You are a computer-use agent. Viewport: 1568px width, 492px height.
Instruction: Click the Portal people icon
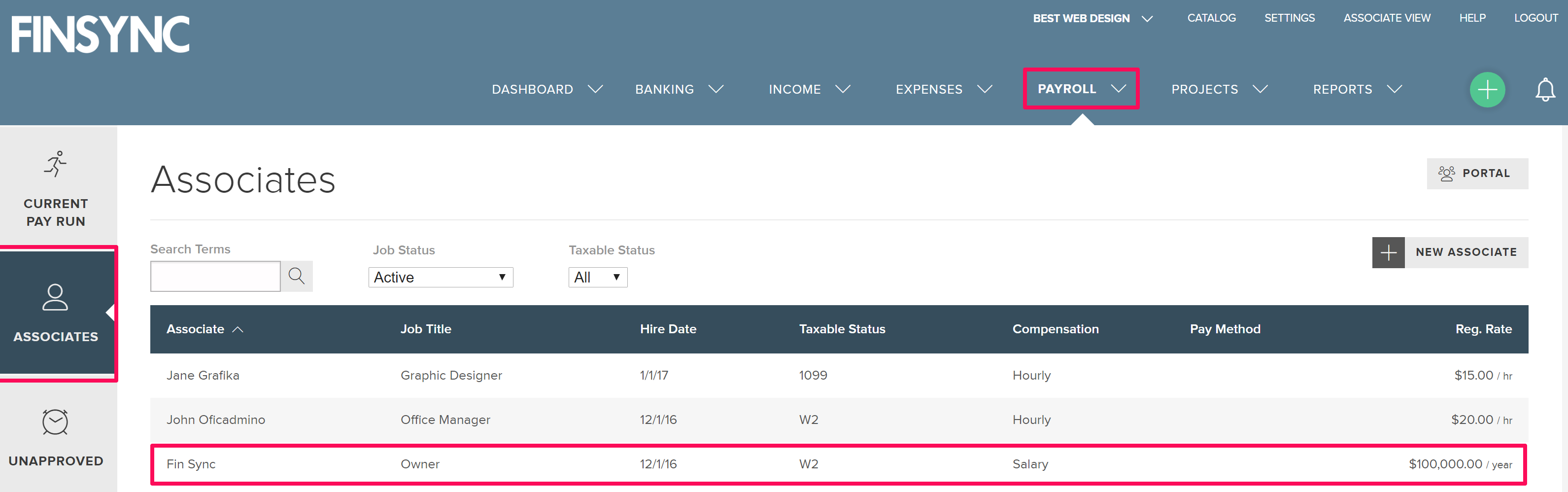point(1447,173)
